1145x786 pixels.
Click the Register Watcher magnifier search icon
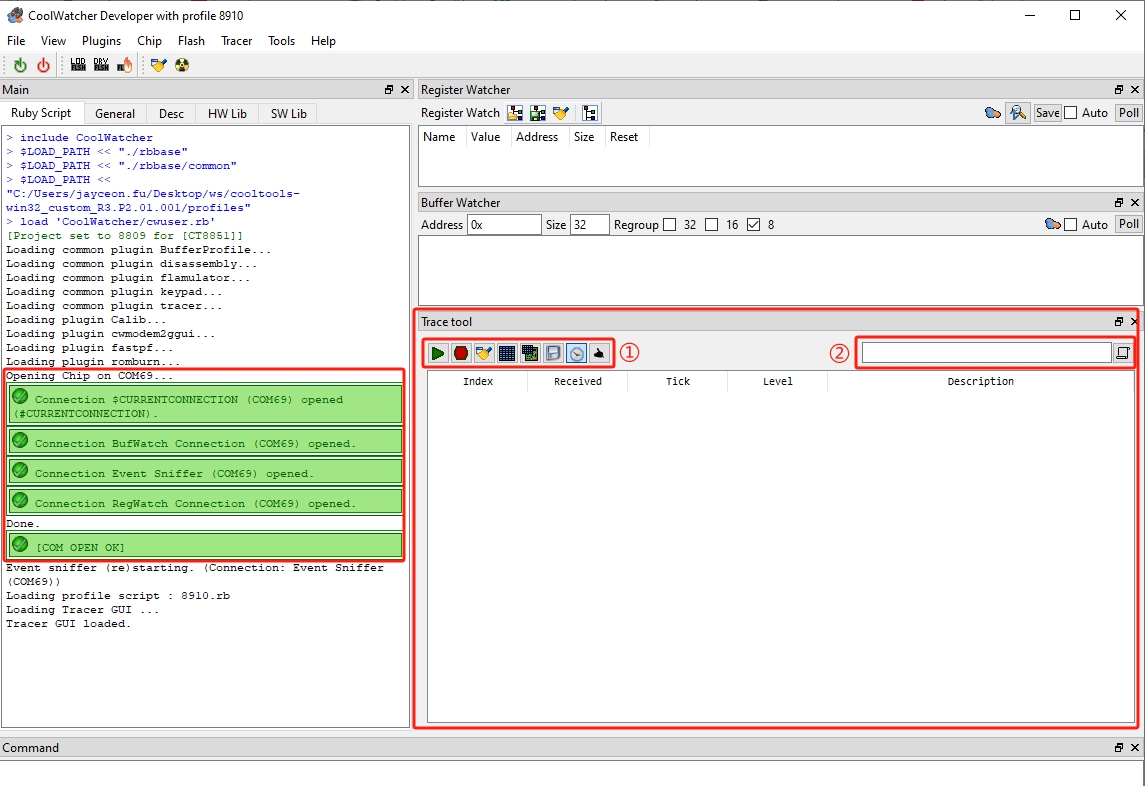(x=1018, y=113)
